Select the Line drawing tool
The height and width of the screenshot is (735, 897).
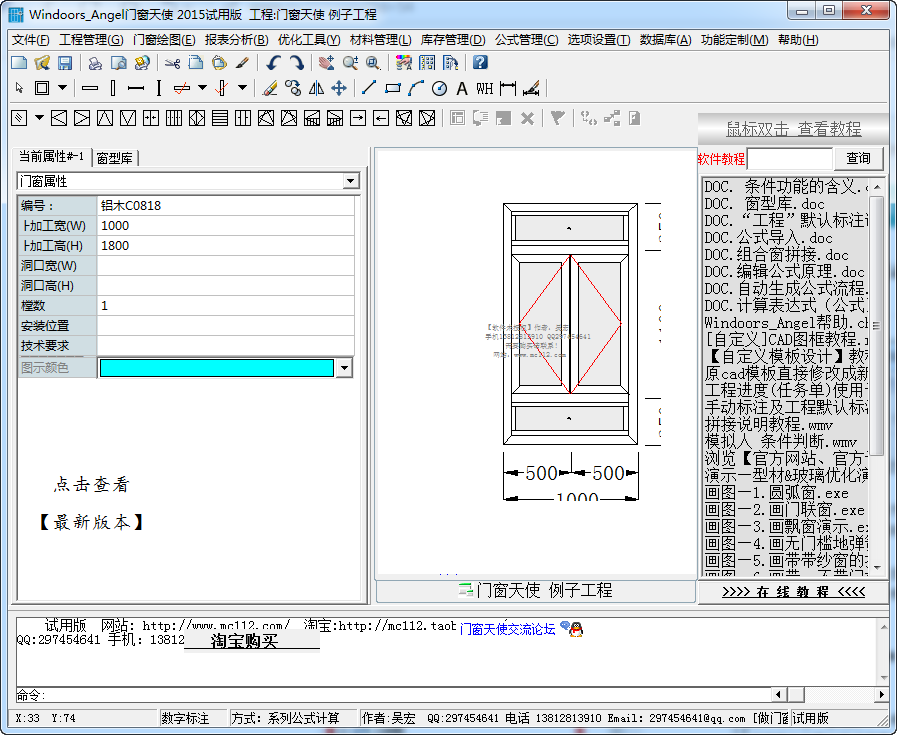point(369,88)
